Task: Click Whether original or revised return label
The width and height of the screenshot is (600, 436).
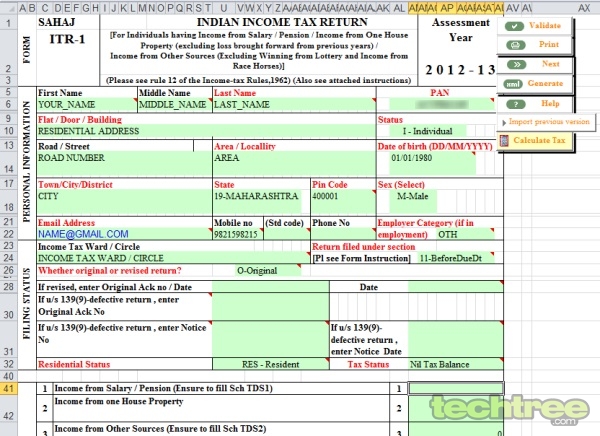Action: (110, 271)
